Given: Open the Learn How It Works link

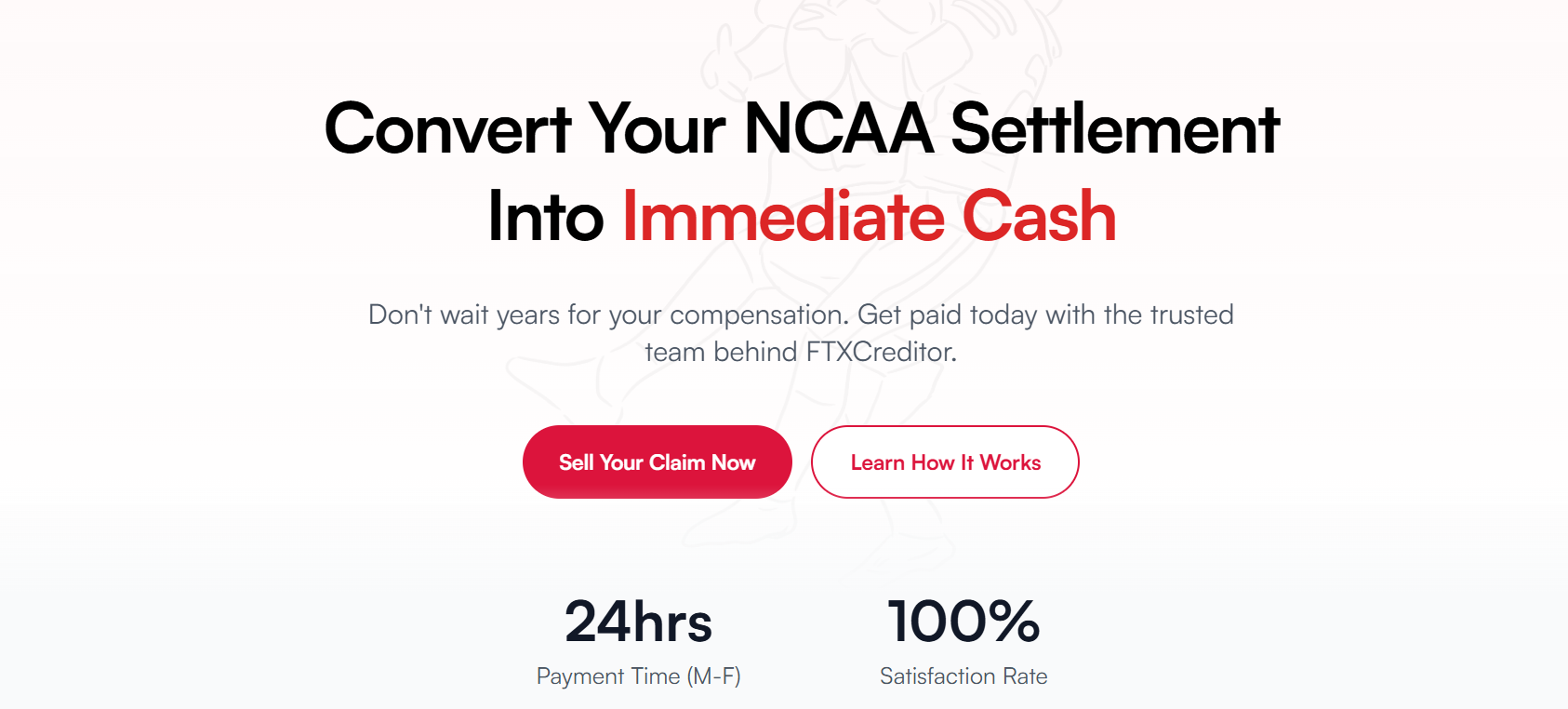Looking at the screenshot, I should point(945,462).
